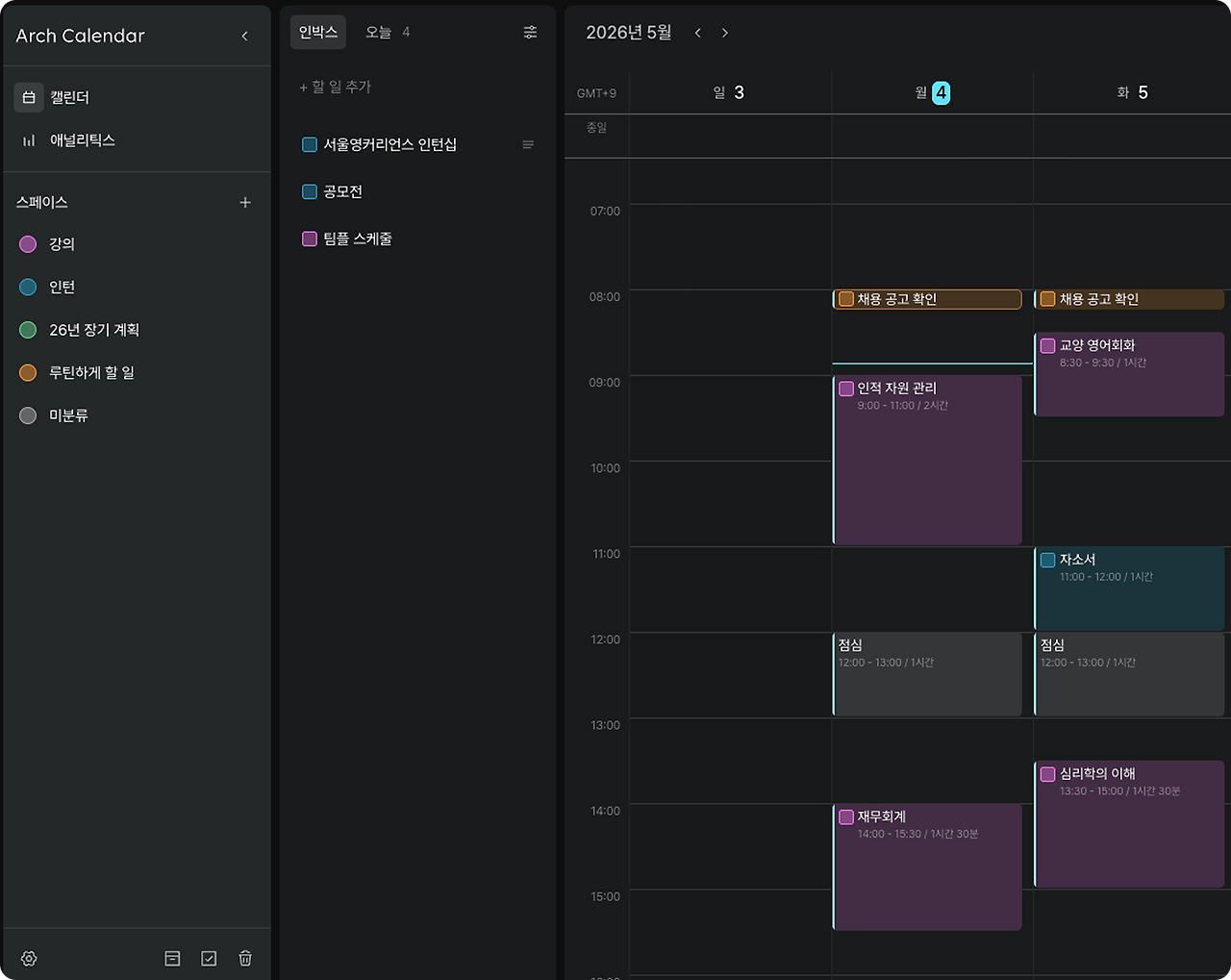The height and width of the screenshot is (980, 1231).
Task: Open the 인턴 space label
Action: [x=63, y=287]
